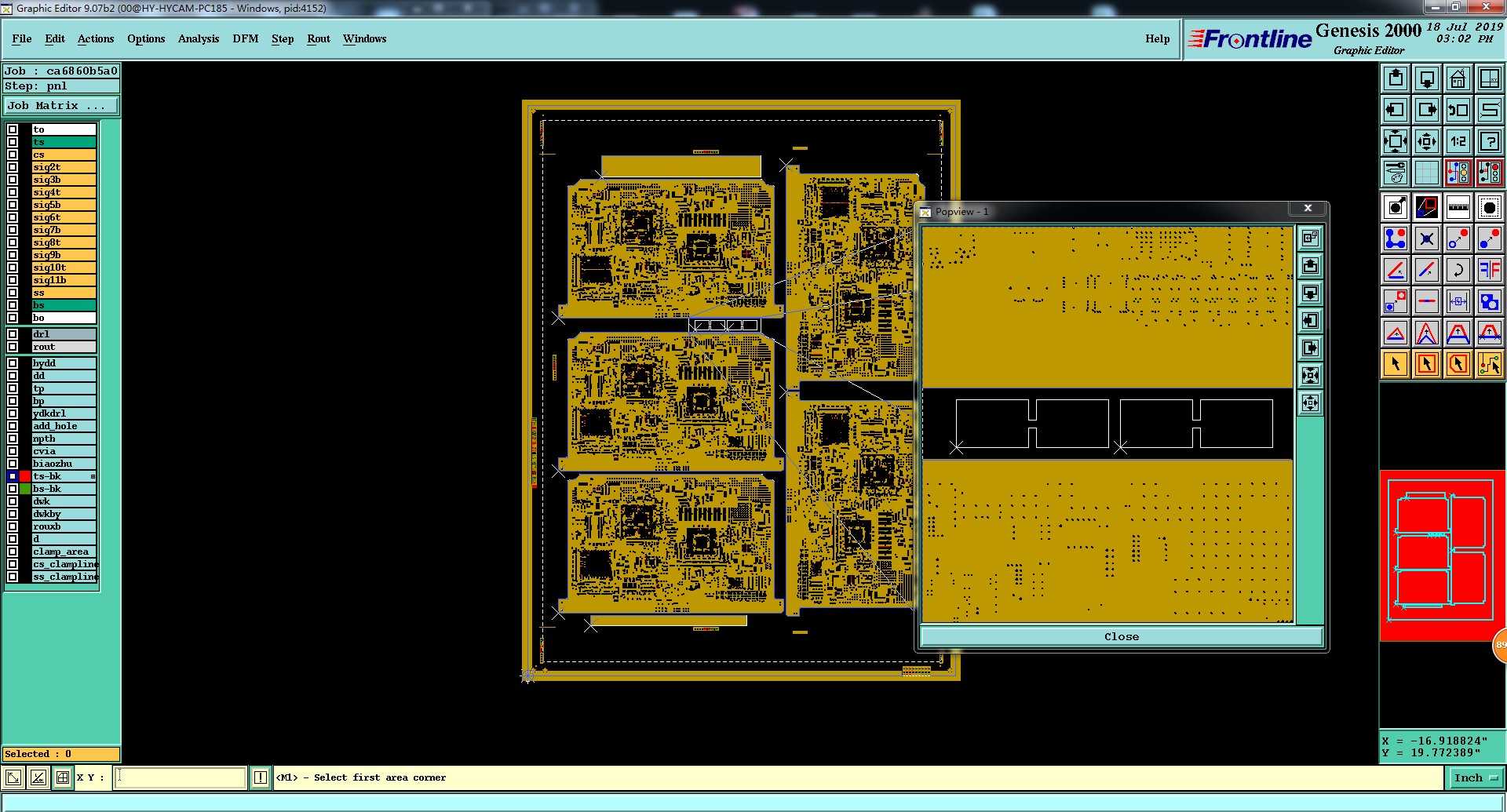Click the Job Matrix ... button
The height and width of the screenshot is (812, 1507).
click(x=61, y=105)
